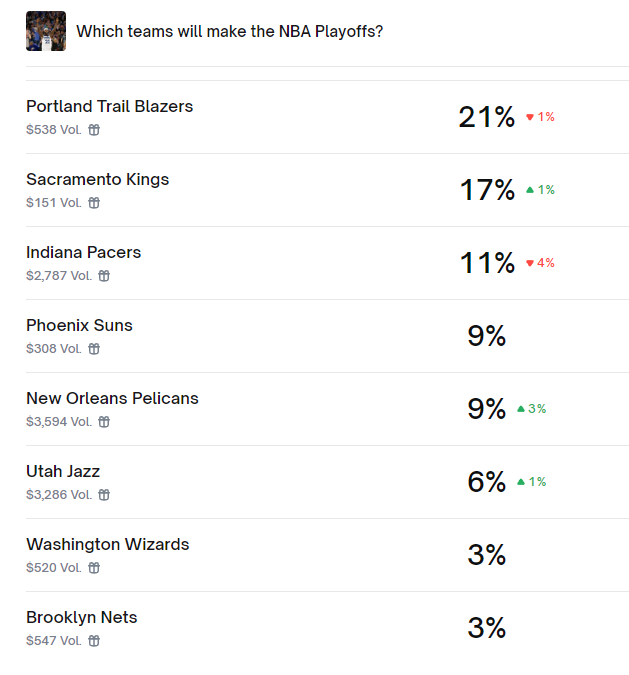Select the Utah Jazz 6% probability
The height and width of the screenshot is (675, 629).
pyautogui.click(x=486, y=481)
